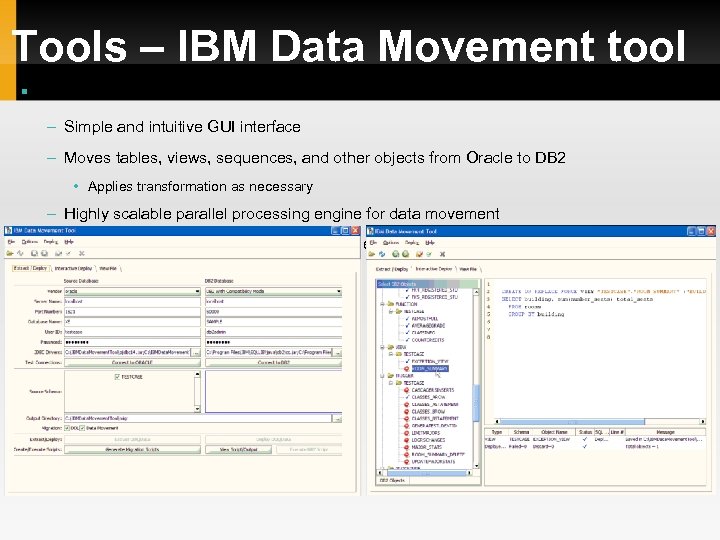Image resolution: width=720 pixels, height=540 pixels.
Task: Click the Connect to ORACLE button
Action: [132, 362]
